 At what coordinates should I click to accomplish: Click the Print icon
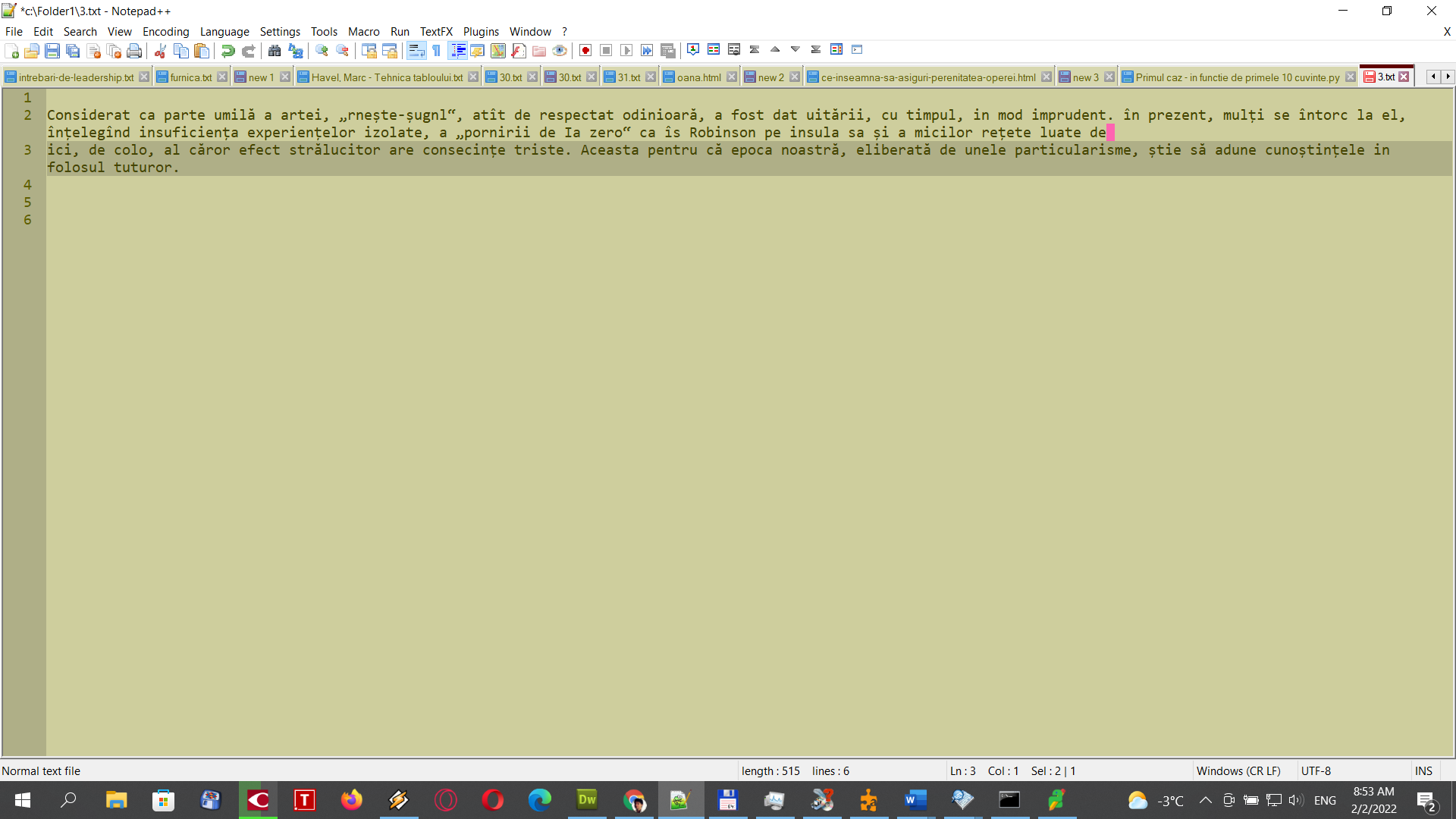pyautogui.click(x=135, y=50)
